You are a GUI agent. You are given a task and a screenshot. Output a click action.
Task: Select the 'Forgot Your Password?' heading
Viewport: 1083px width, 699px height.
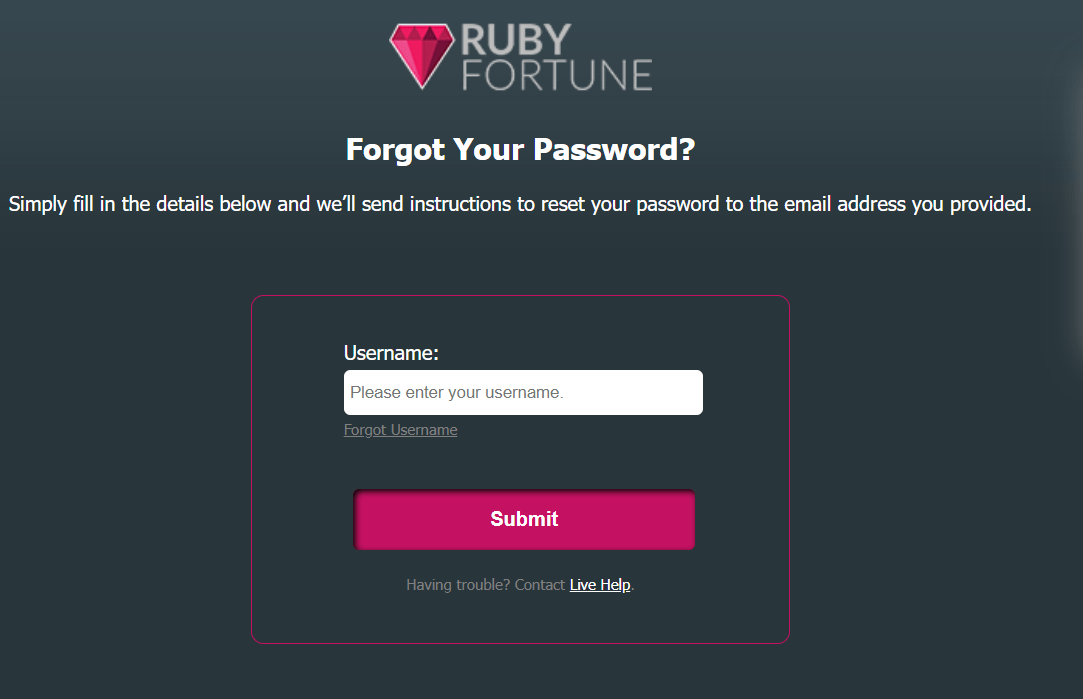(x=520, y=149)
